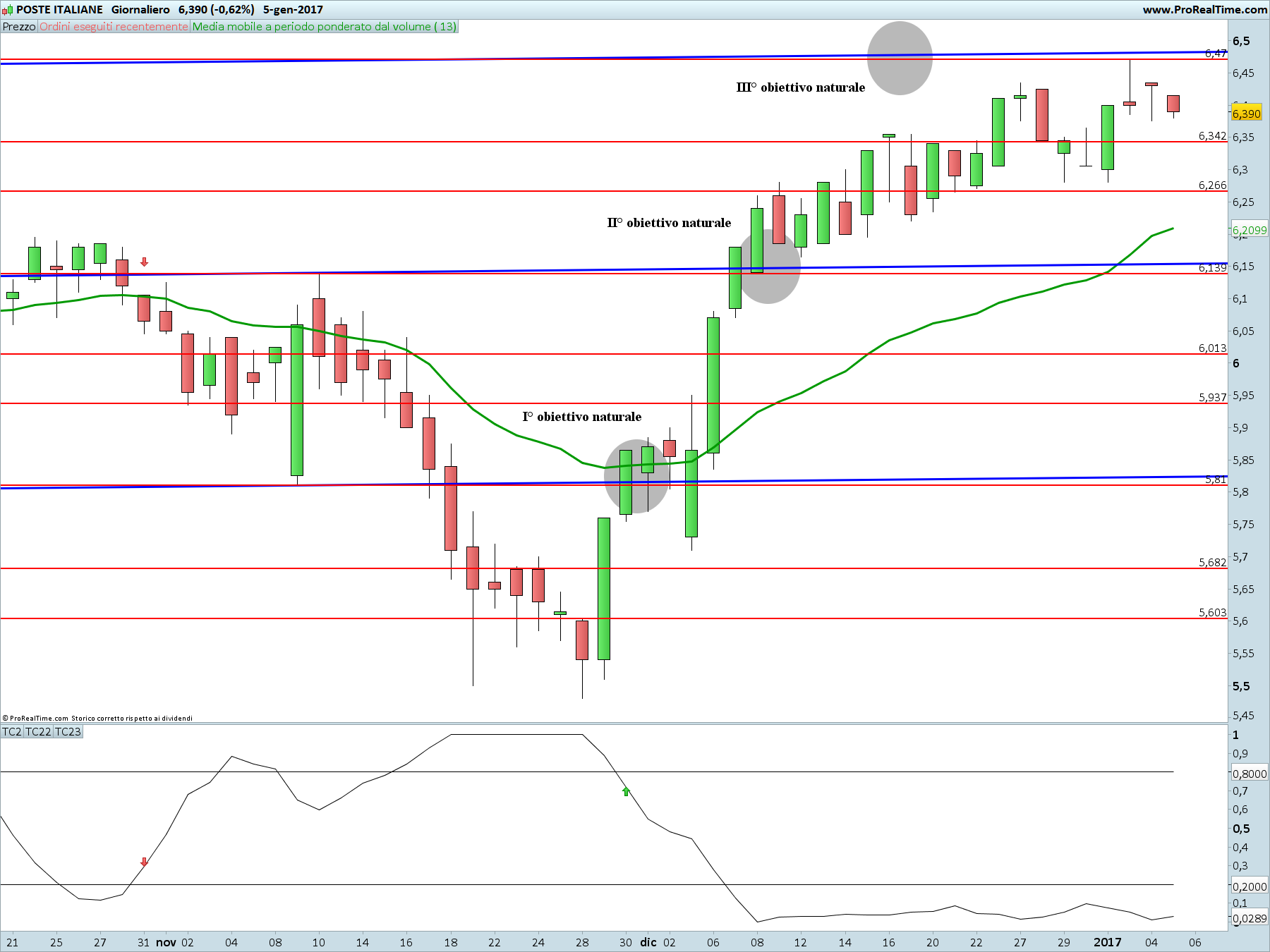Click the 5,81 level label
Image resolution: width=1270 pixels, height=952 pixels.
click(x=1216, y=480)
